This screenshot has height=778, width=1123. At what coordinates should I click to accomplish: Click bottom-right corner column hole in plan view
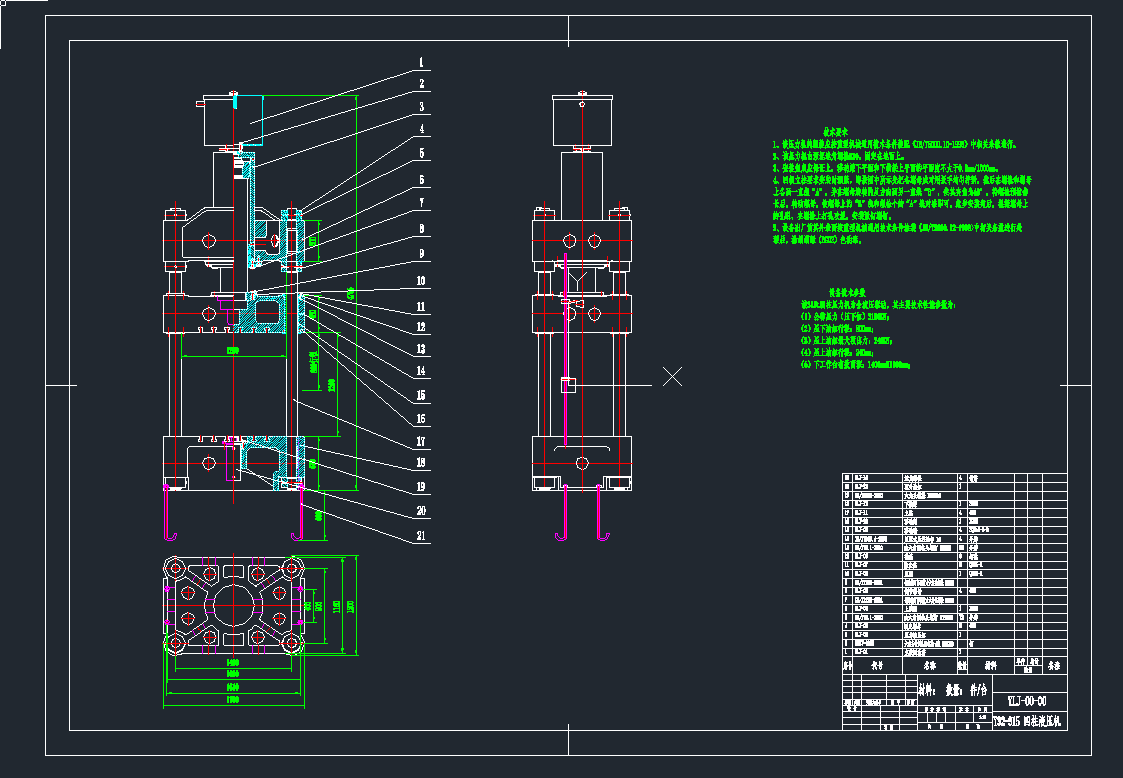click(x=290, y=642)
